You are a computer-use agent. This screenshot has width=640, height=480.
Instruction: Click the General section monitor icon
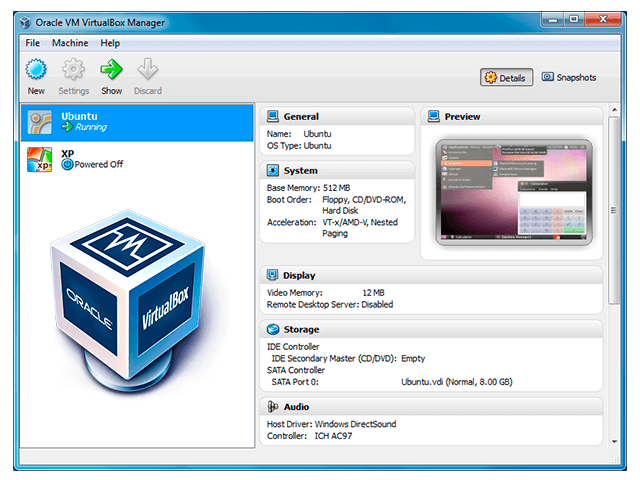coord(273,117)
